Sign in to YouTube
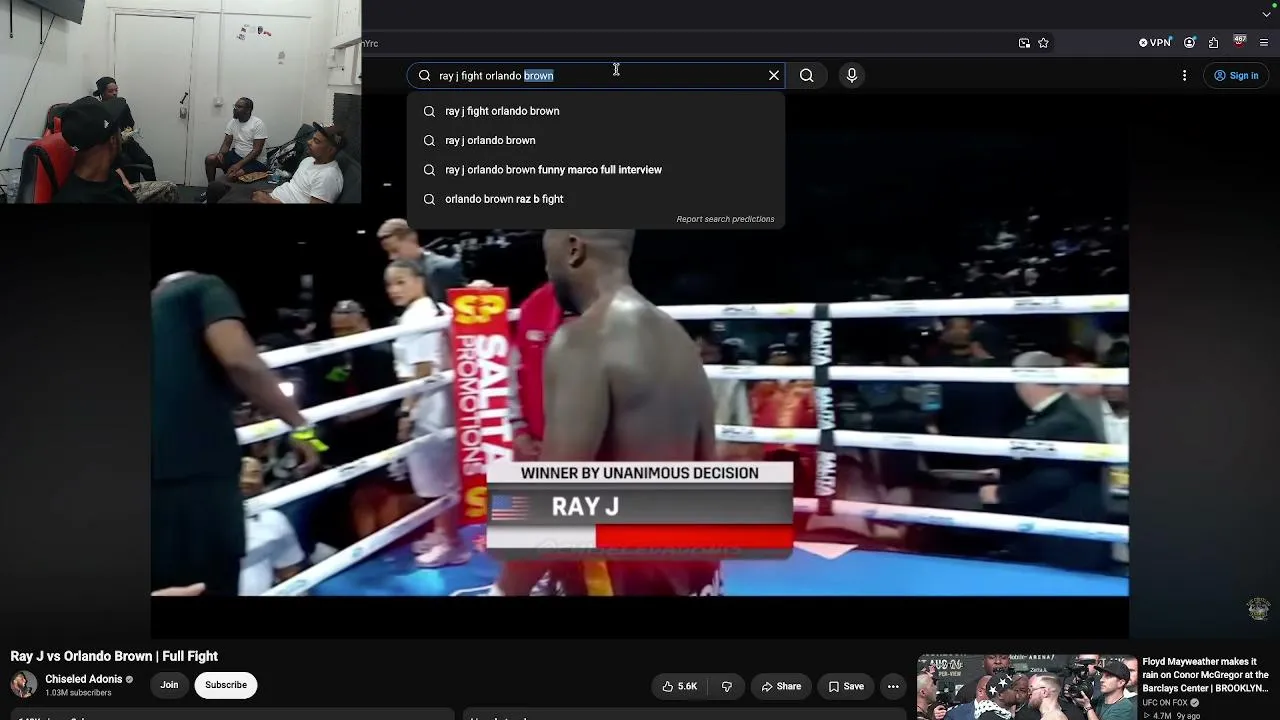This screenshot has width=1280, height=720. point(1236,75)
